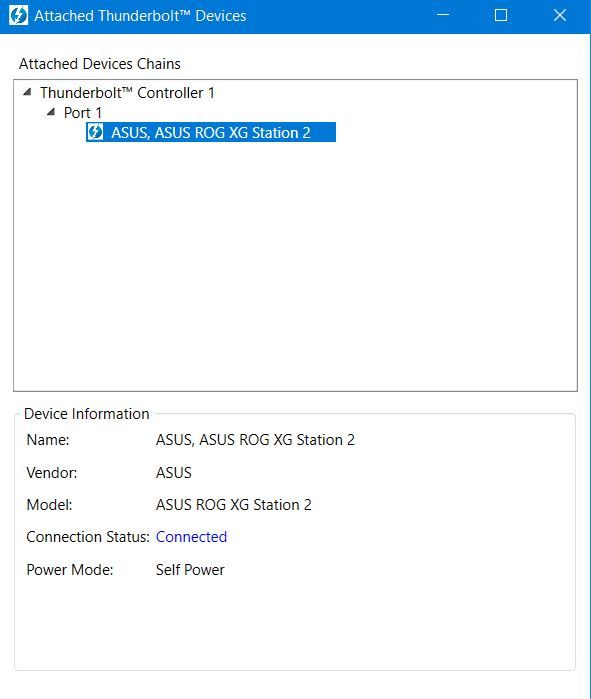Select the Port 1 tree entry
The width and height of the screenshot is (591, 699).
82,113
